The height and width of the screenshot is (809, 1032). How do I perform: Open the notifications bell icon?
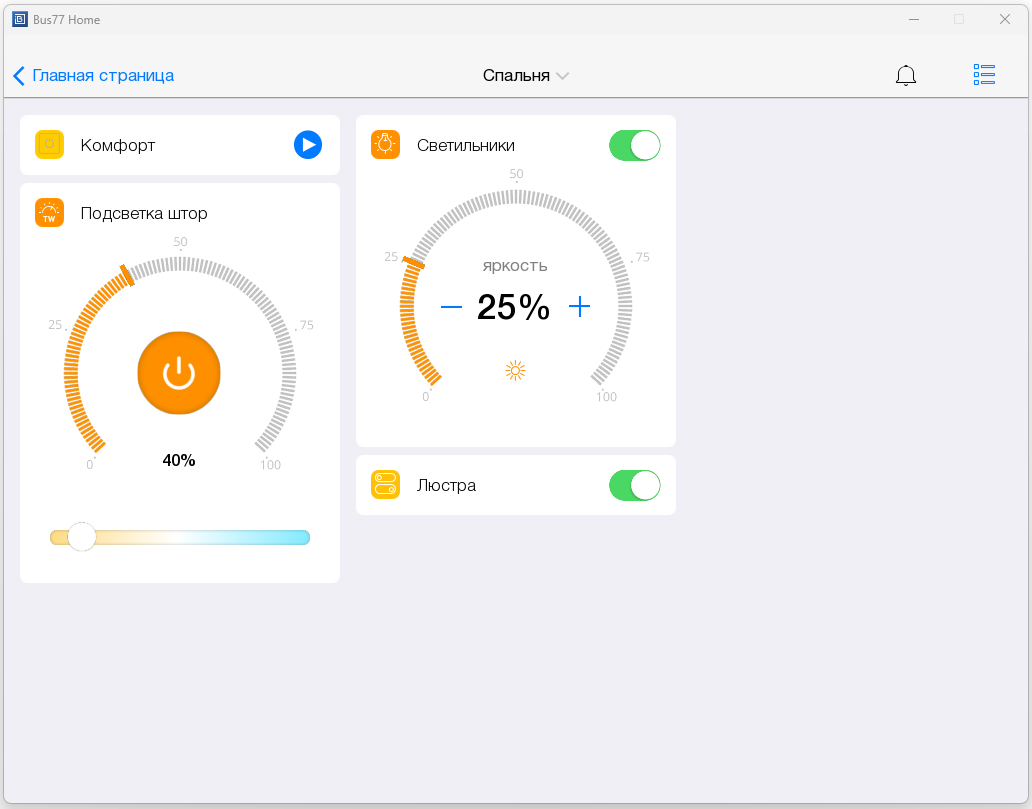pos(905,75)
